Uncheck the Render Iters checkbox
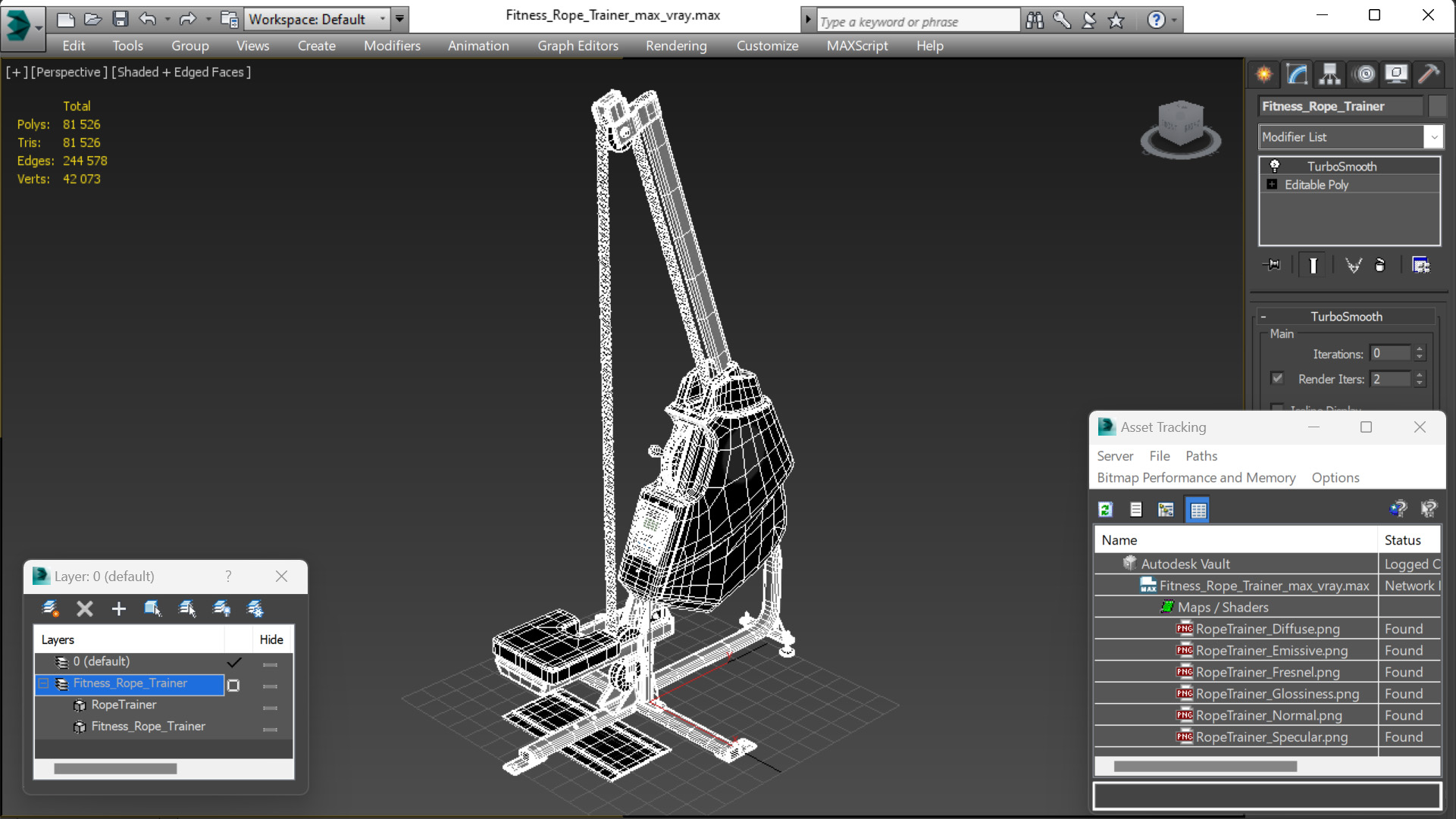Screen dimensions: 1456x819 click(x=1277, y=378)
